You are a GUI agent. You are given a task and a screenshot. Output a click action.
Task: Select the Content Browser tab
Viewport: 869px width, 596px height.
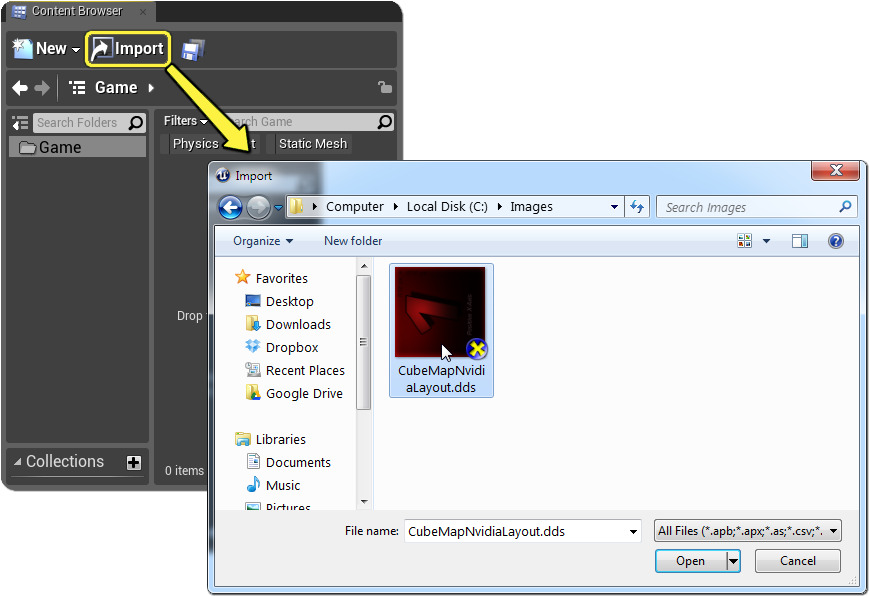75,12
